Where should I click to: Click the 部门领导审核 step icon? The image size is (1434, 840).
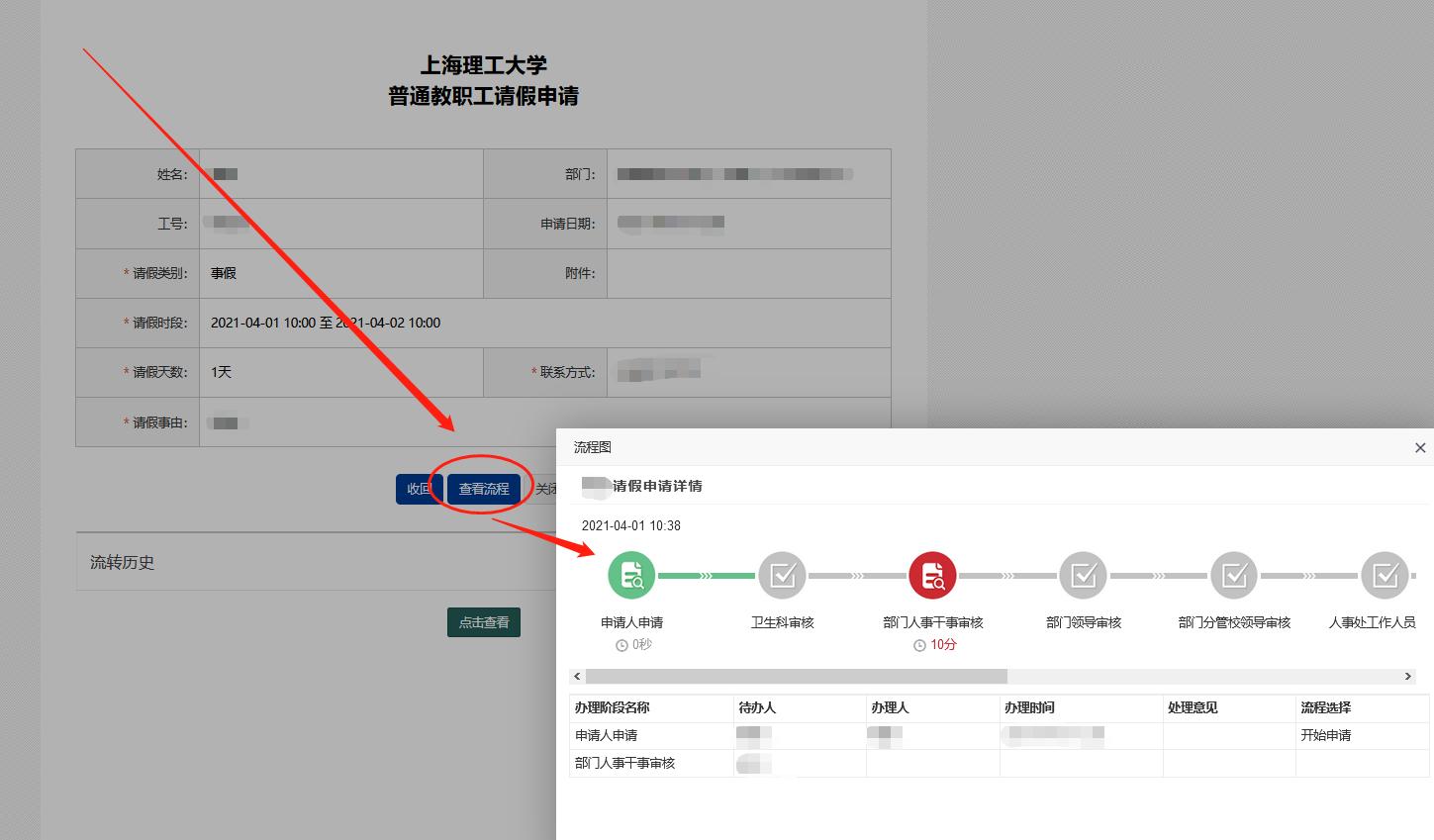tap(1084, 576)
